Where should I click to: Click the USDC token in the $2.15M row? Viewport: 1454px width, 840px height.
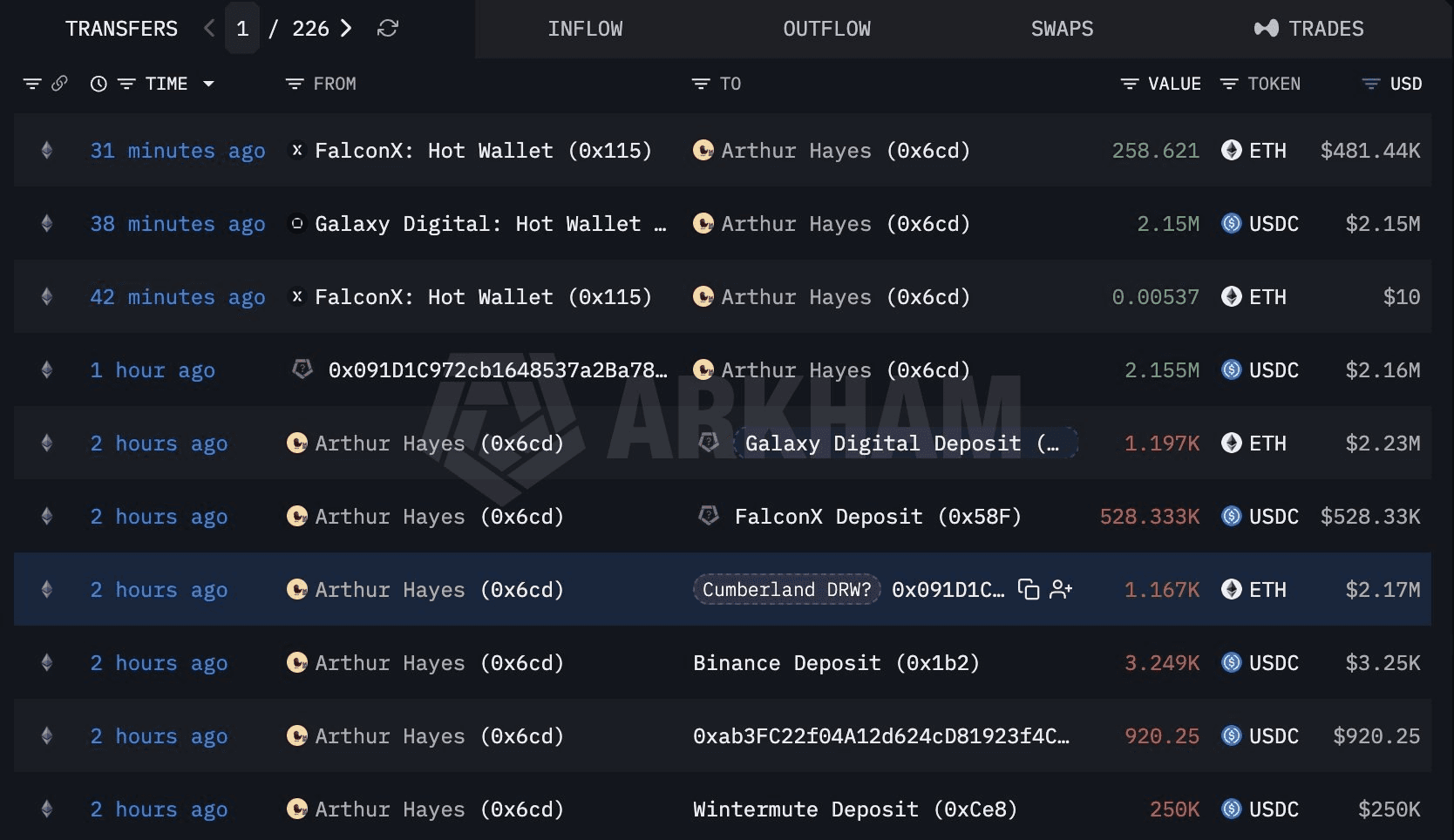tap(1260, 224)
